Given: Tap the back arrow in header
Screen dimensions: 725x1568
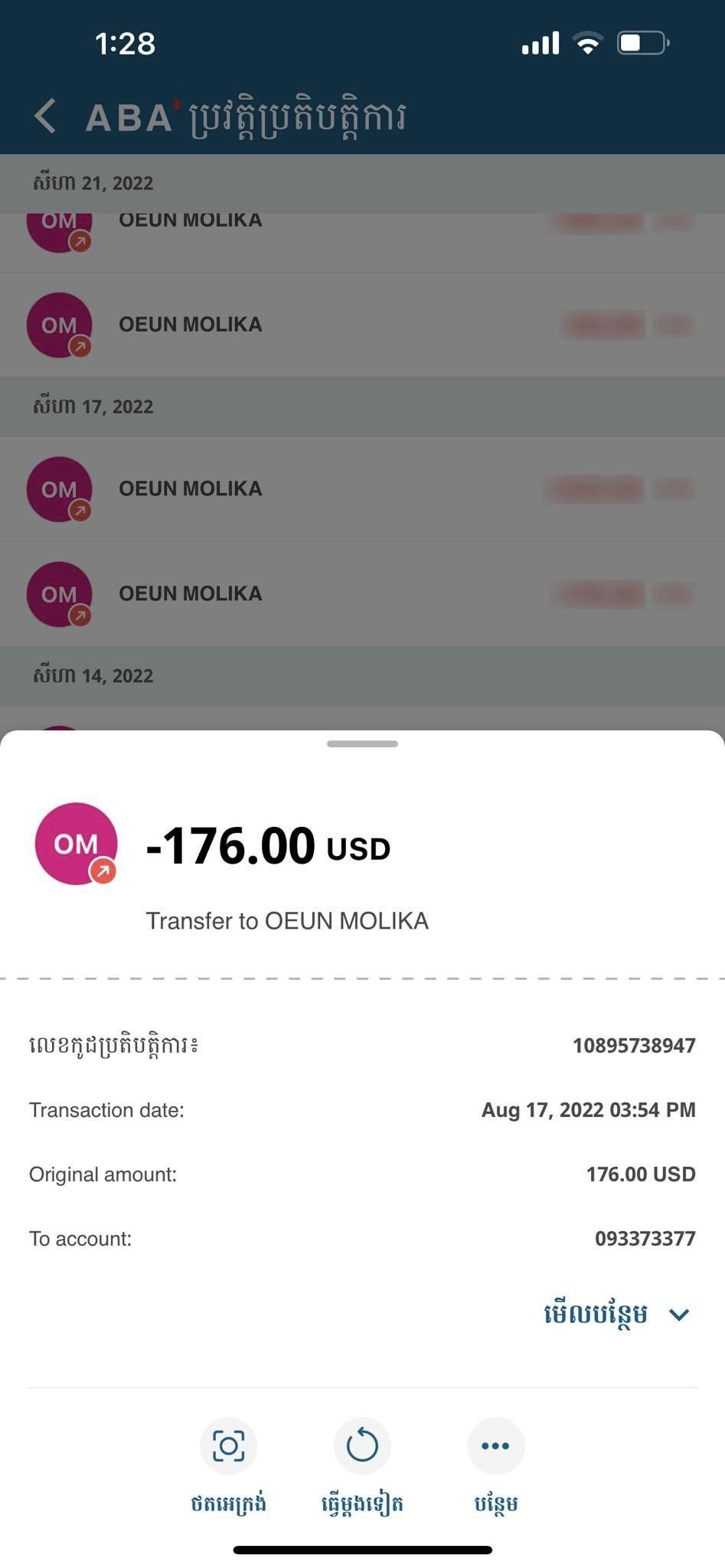Looking at the screenshot, I should click(x=45, y=116).
